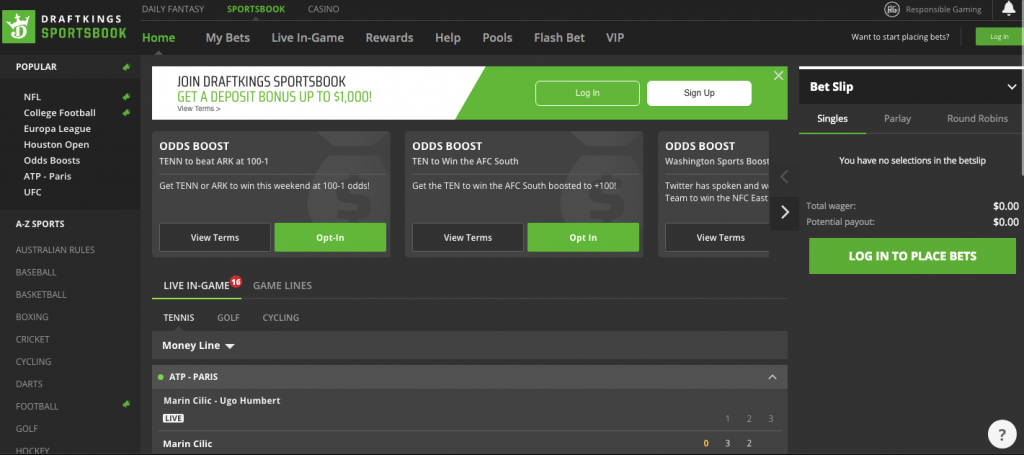The height and width of the screenshot is (455, 1024).
Task: Open the notifications bell
Action: (1008, 9)
